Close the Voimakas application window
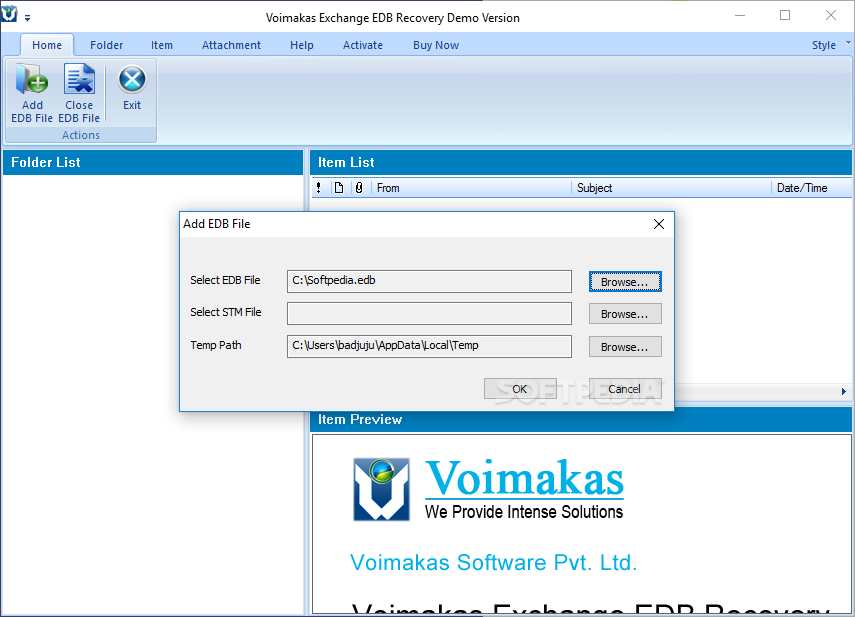Viewport: 855px width, 617px height. 831,15
